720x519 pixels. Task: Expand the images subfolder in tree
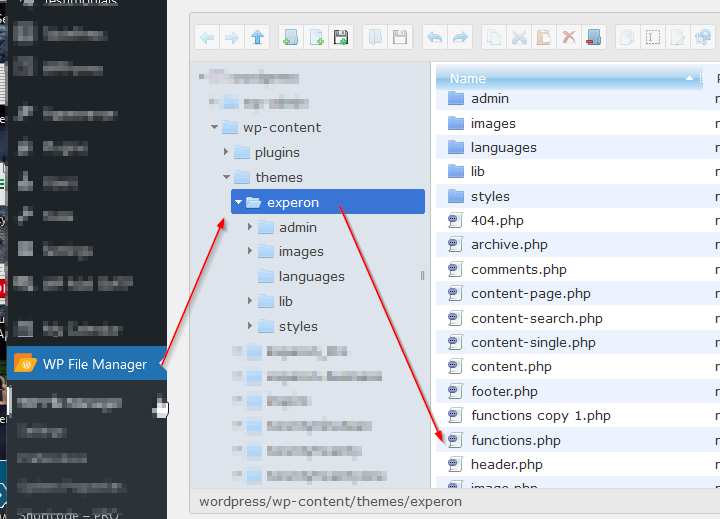(250, 251)
